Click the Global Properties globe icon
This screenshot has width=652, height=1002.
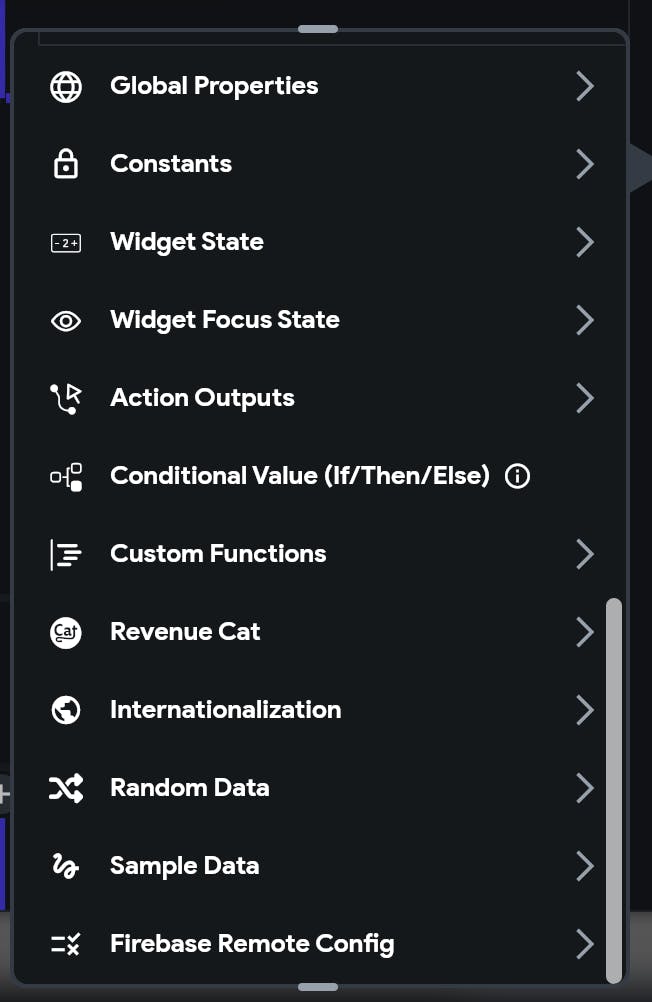coord(66,86)
